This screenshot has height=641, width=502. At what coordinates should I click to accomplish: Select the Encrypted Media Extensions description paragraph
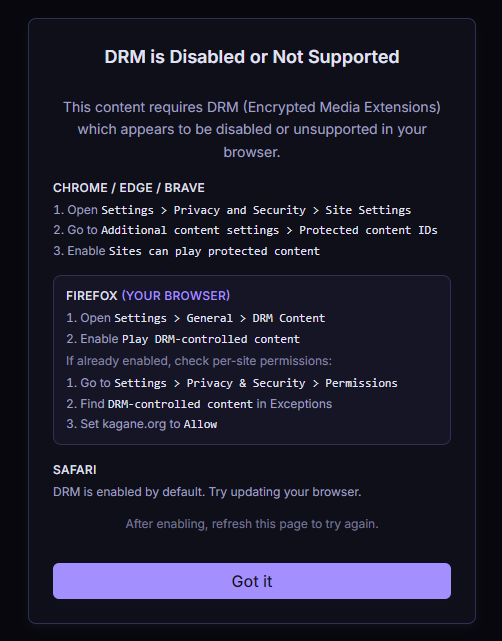point(252,129)
